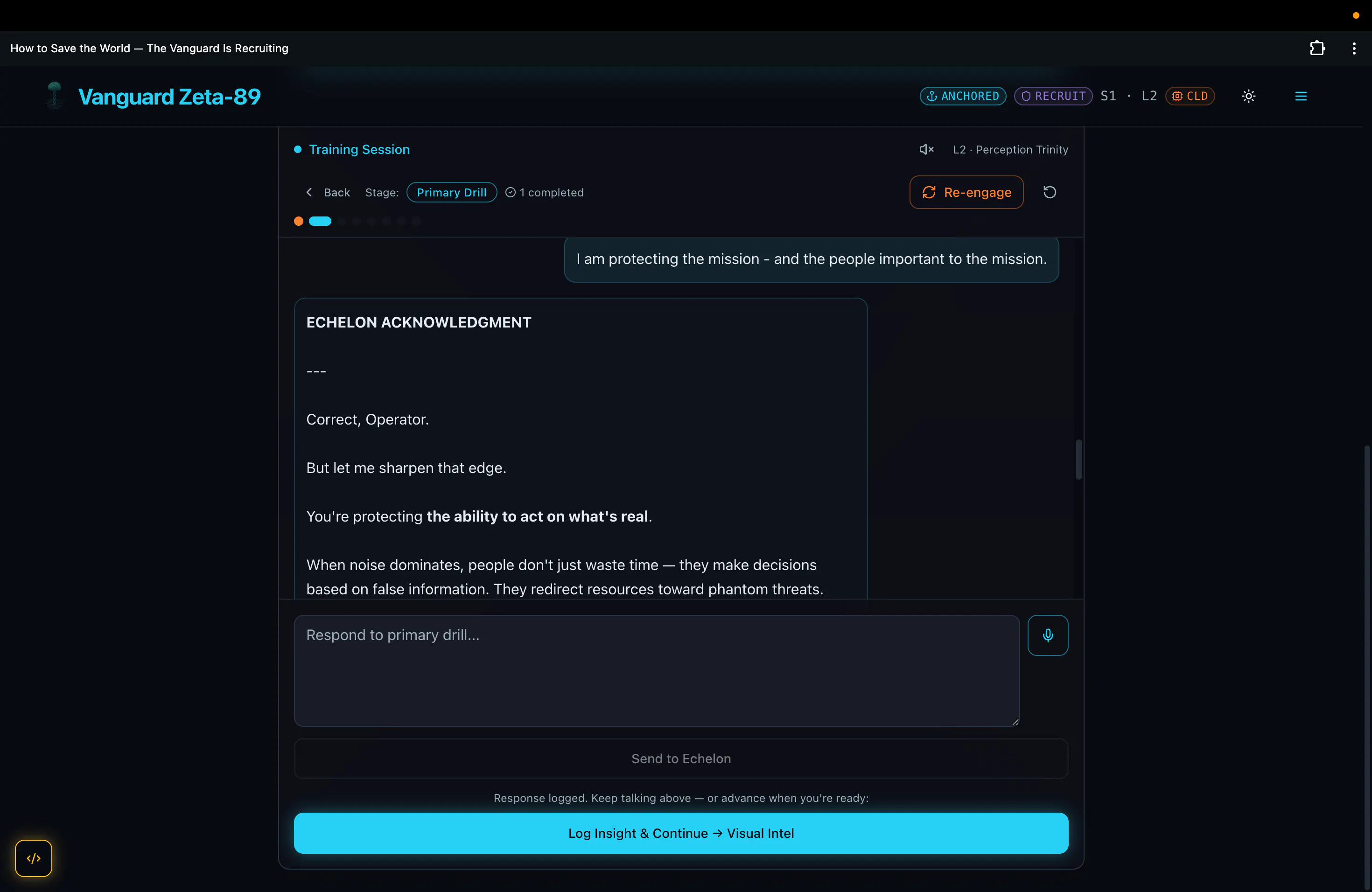Open the browser extensions puzzle icon
1372x892 pixels.
pos(1317,49)
